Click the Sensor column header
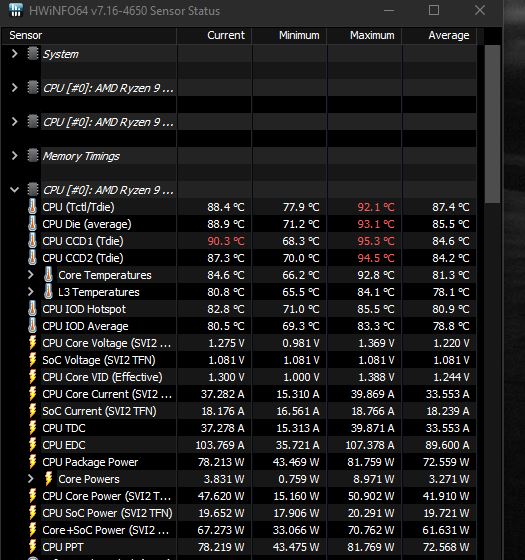The height and width of the screenshot is (560, 525). pos(89,35)
